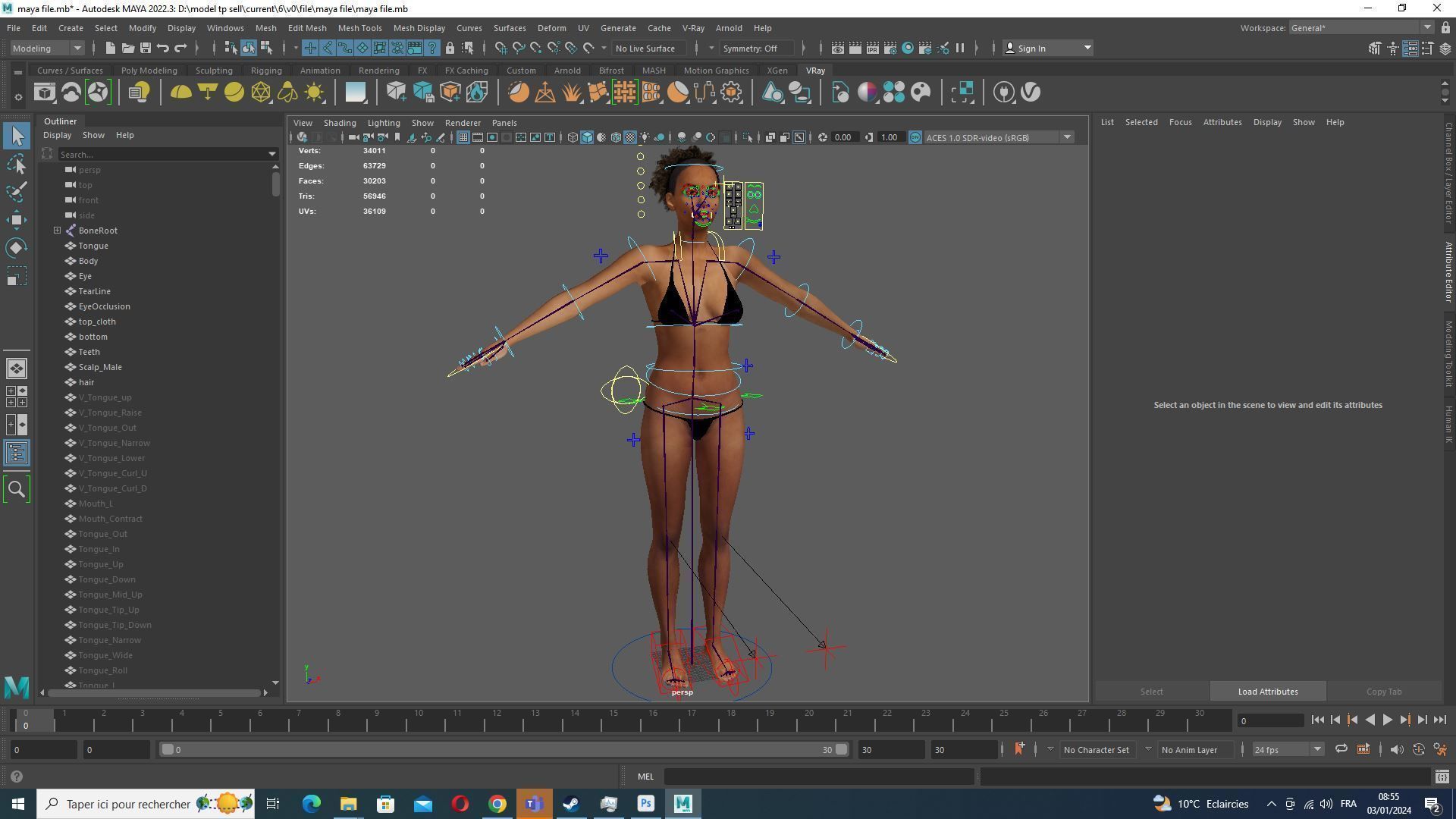
Task: Open Render View clapper icon
Action: pyautogui.click(x=837, y=49)
